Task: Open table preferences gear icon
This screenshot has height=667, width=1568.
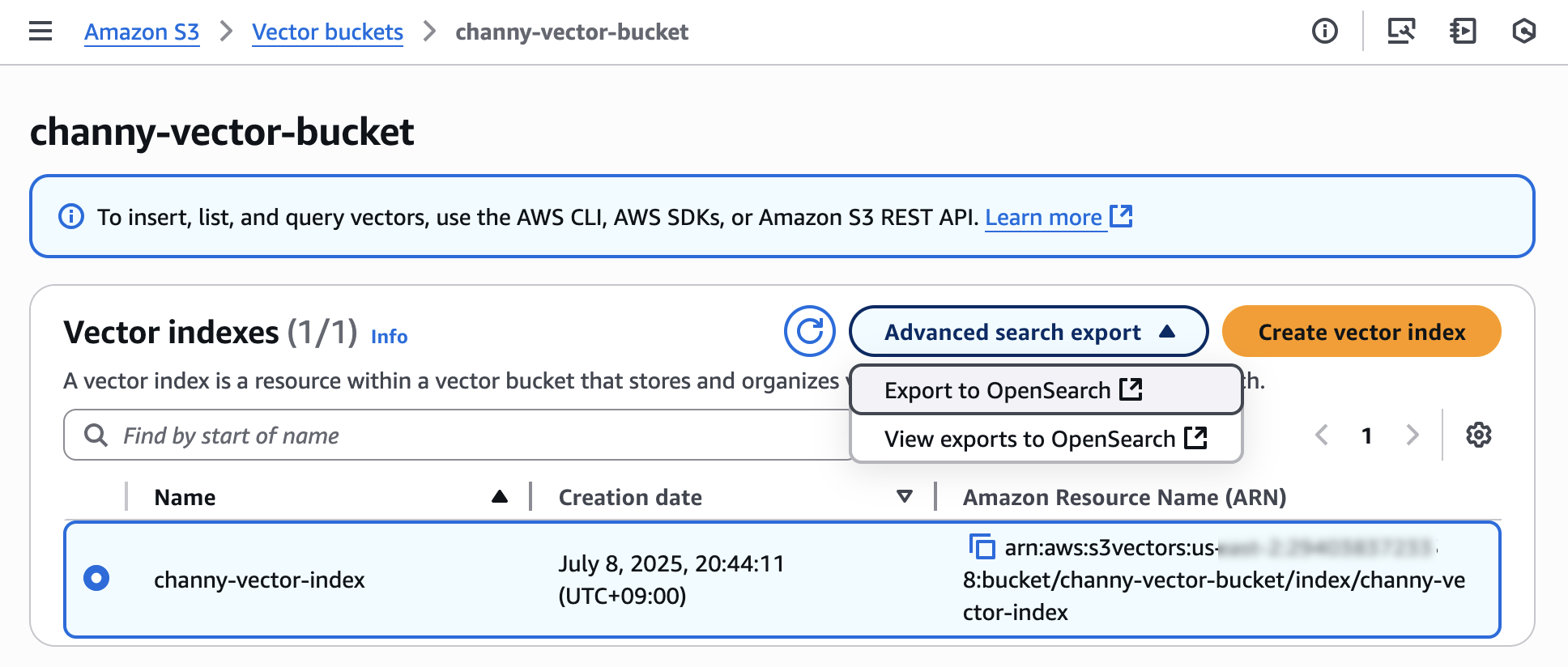Action: [x=1478, y=435]
